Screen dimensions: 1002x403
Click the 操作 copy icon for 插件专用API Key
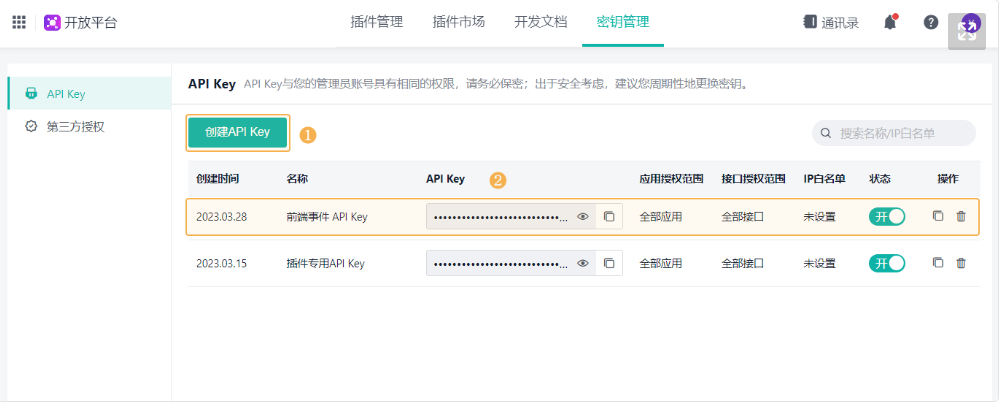pyautogui.click(x=938, y=263)
